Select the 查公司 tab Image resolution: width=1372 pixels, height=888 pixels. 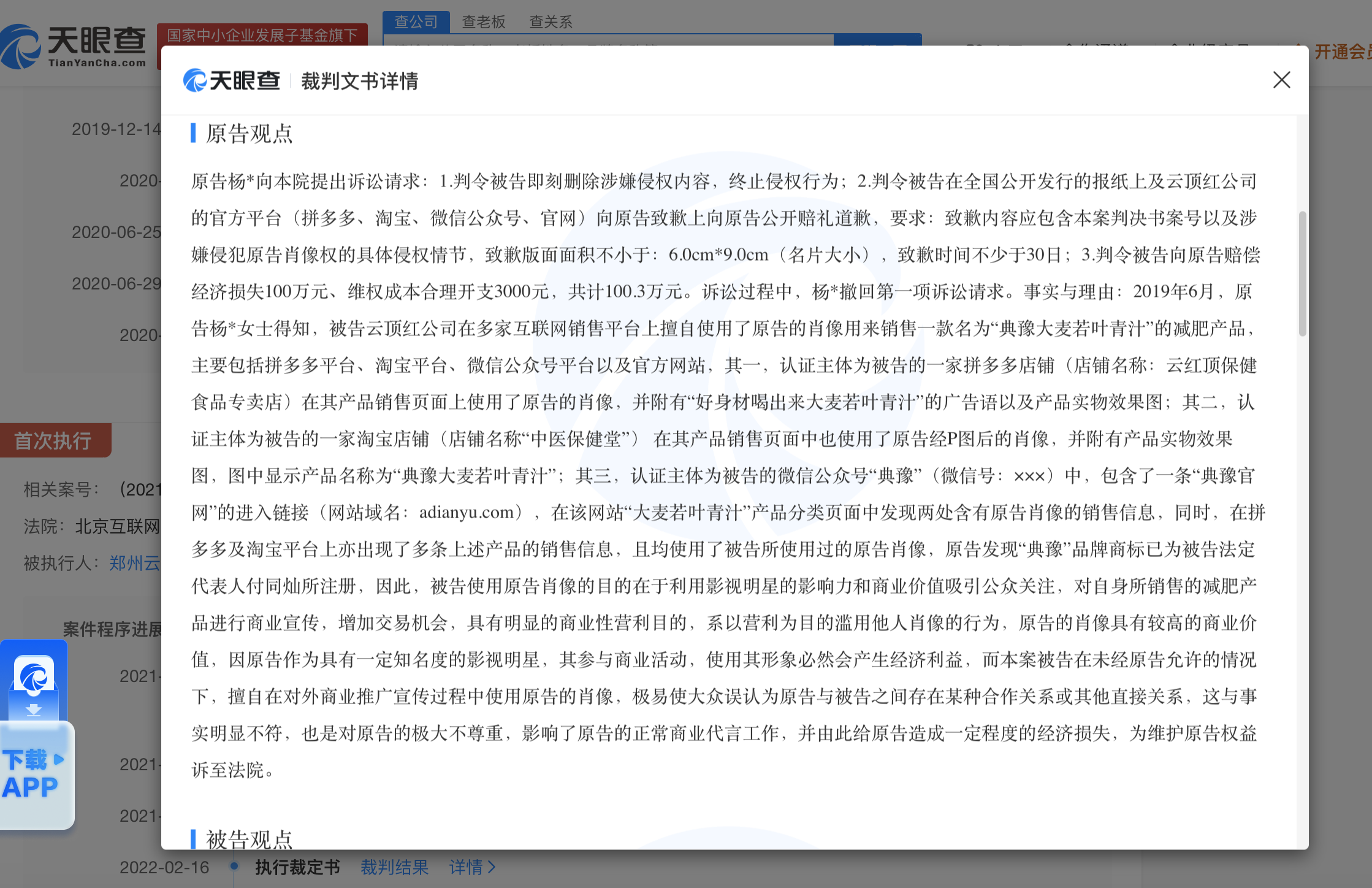tap(416, 22)
